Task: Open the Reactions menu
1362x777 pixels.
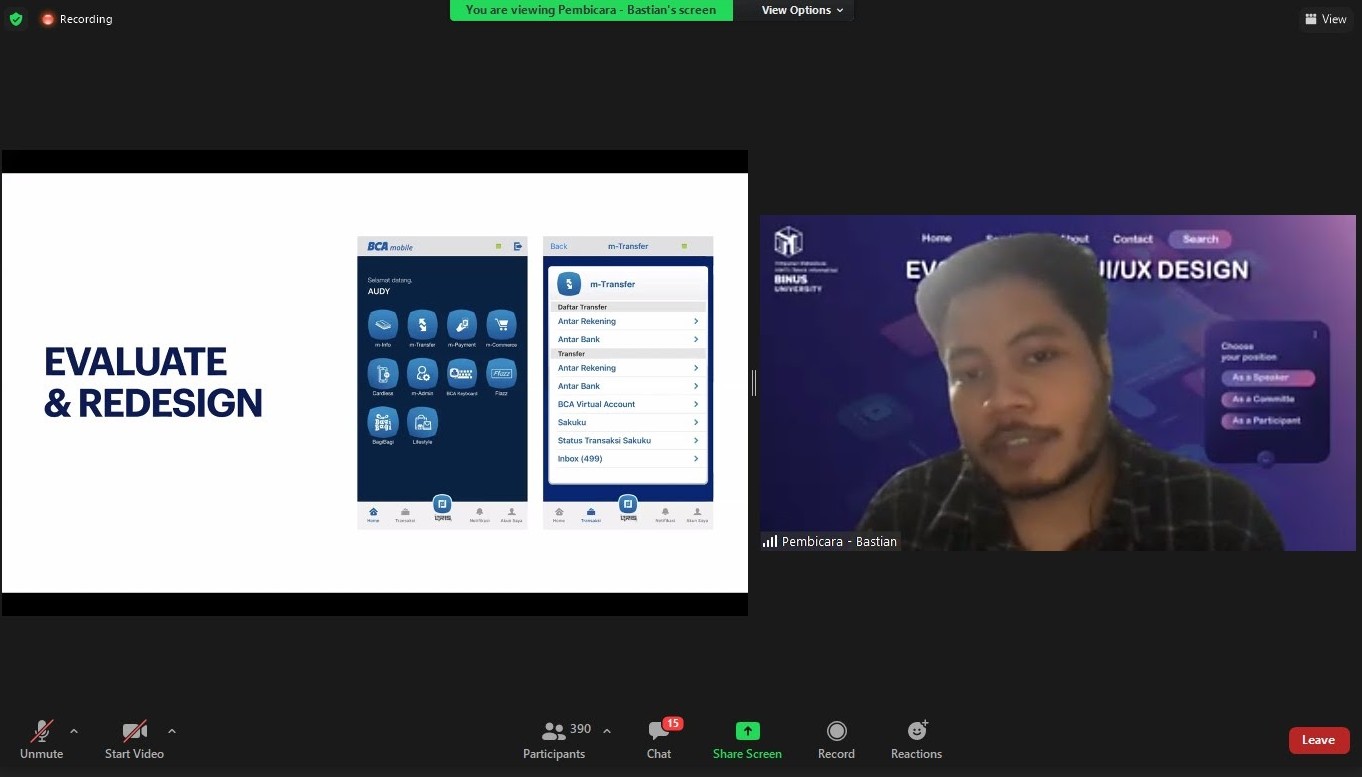Action: pyautogui.click(x=916, y=740)
